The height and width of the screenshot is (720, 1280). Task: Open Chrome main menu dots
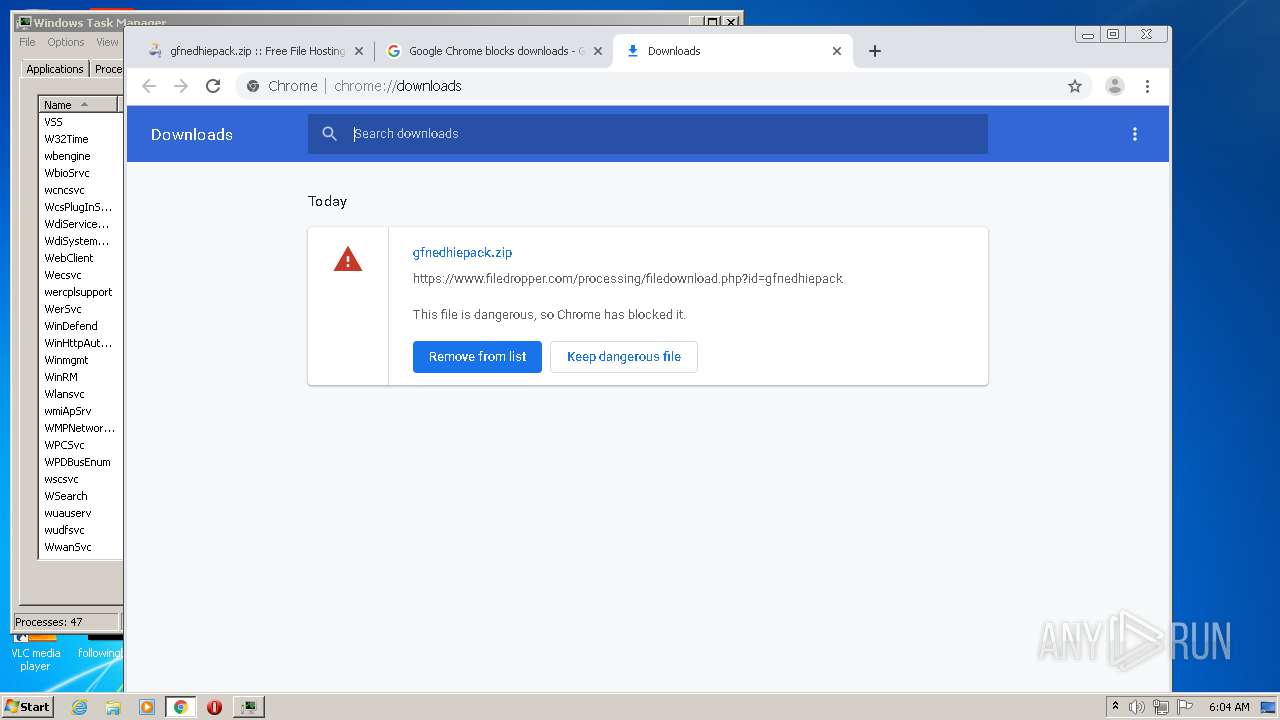tap(1147, 86)
